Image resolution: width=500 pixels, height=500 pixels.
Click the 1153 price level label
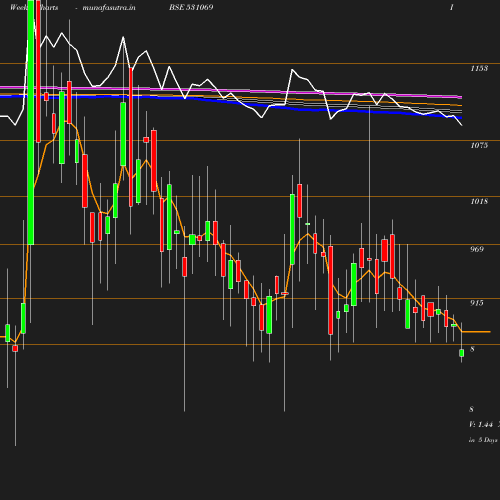pos(479,68)
